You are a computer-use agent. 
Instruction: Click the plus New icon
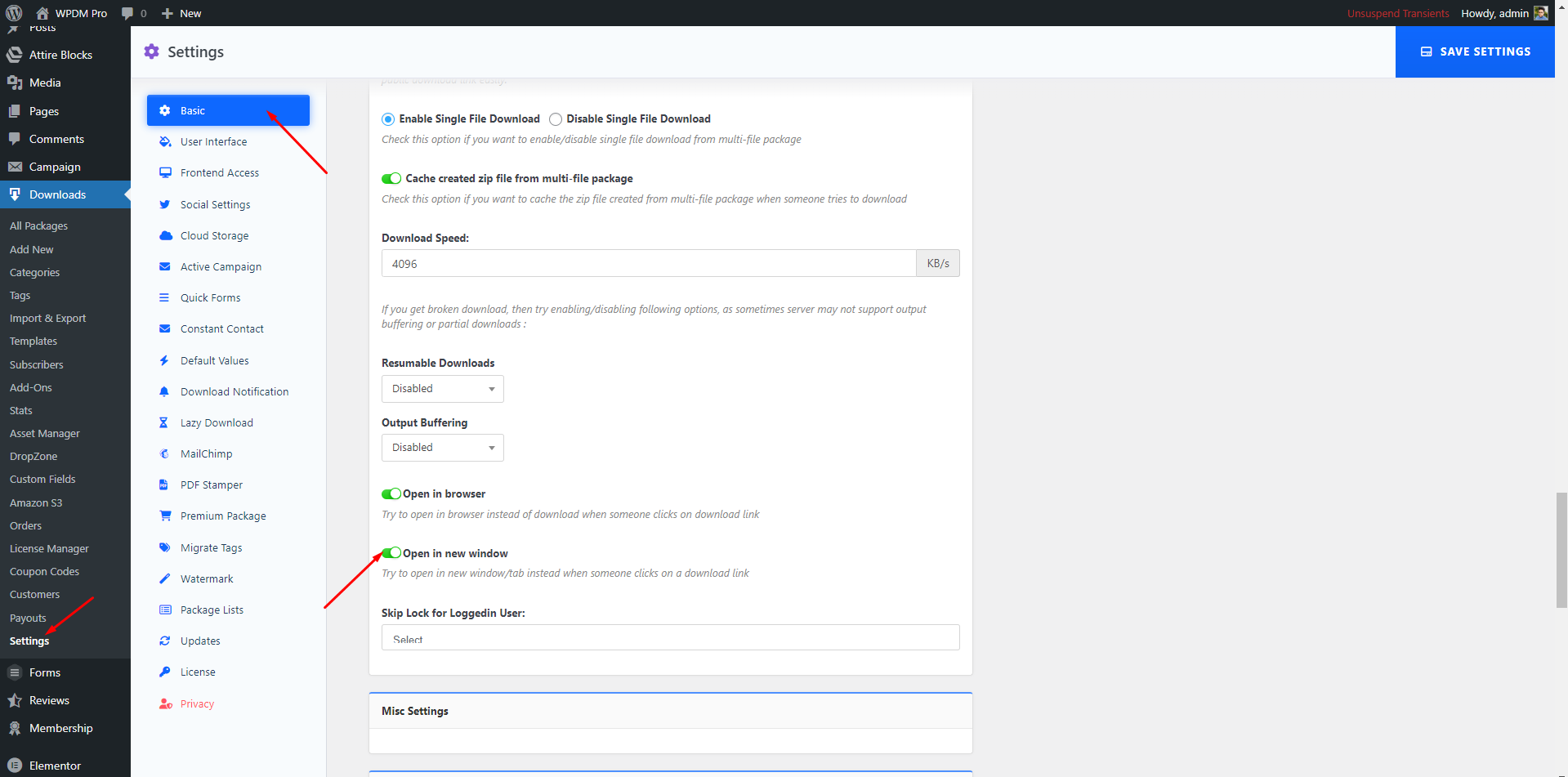(168, 13)
